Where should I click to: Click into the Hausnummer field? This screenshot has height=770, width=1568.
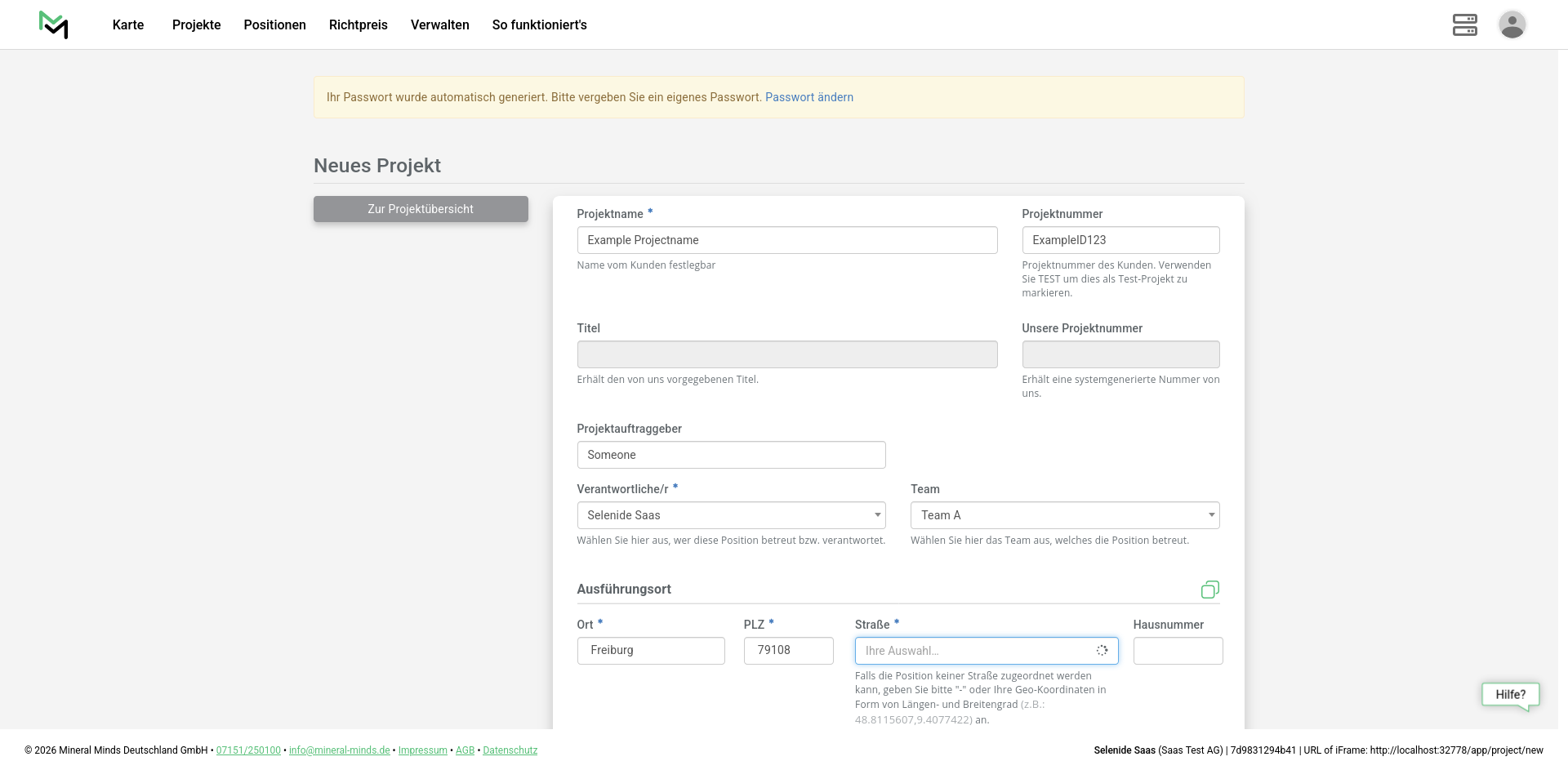point(1178,651)
